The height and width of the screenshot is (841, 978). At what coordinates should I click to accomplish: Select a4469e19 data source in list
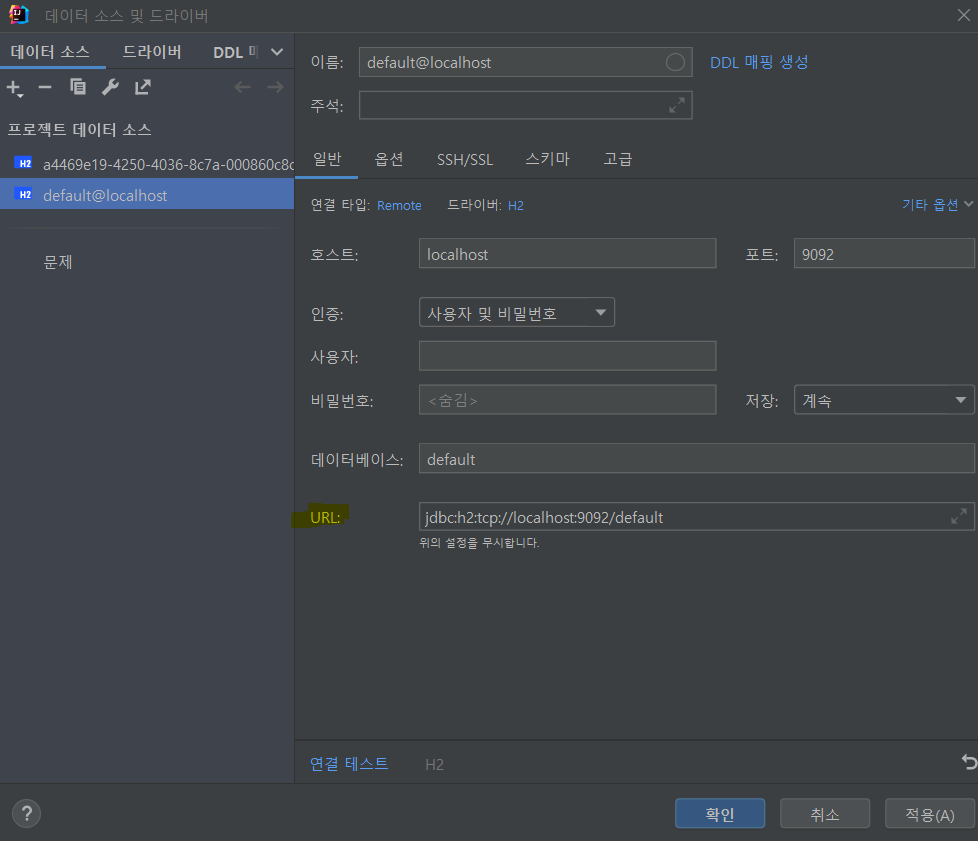147,164
